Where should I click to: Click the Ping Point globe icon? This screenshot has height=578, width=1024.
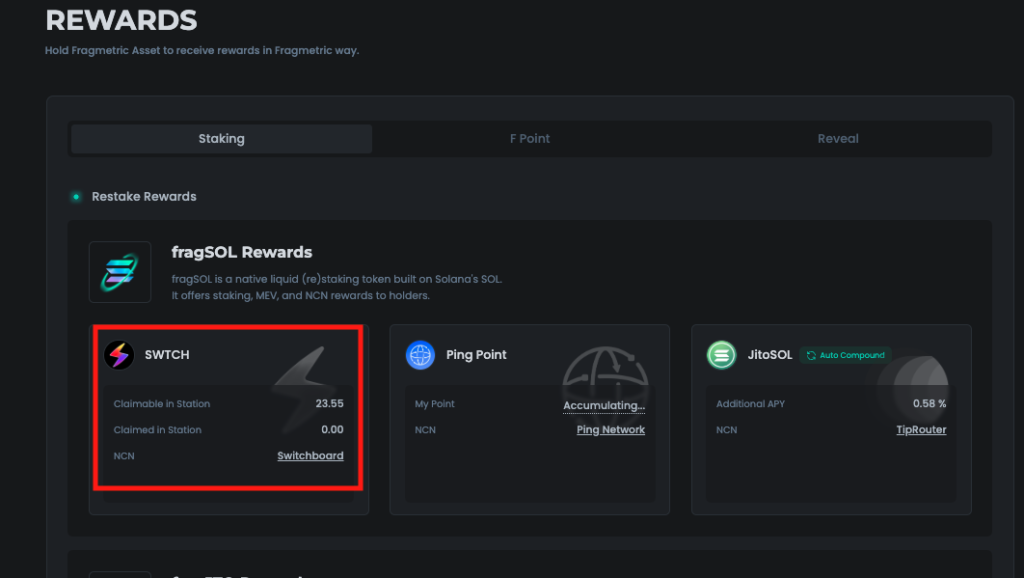tap(420, 355)
